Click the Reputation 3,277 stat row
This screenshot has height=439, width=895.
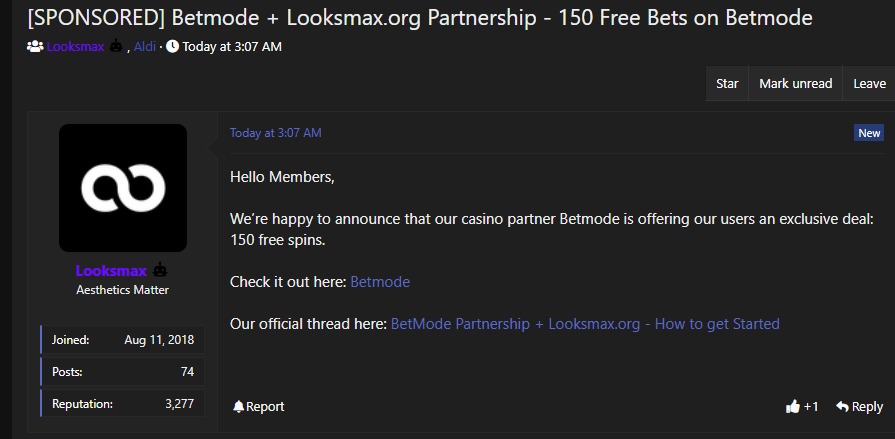click(123, 404)
